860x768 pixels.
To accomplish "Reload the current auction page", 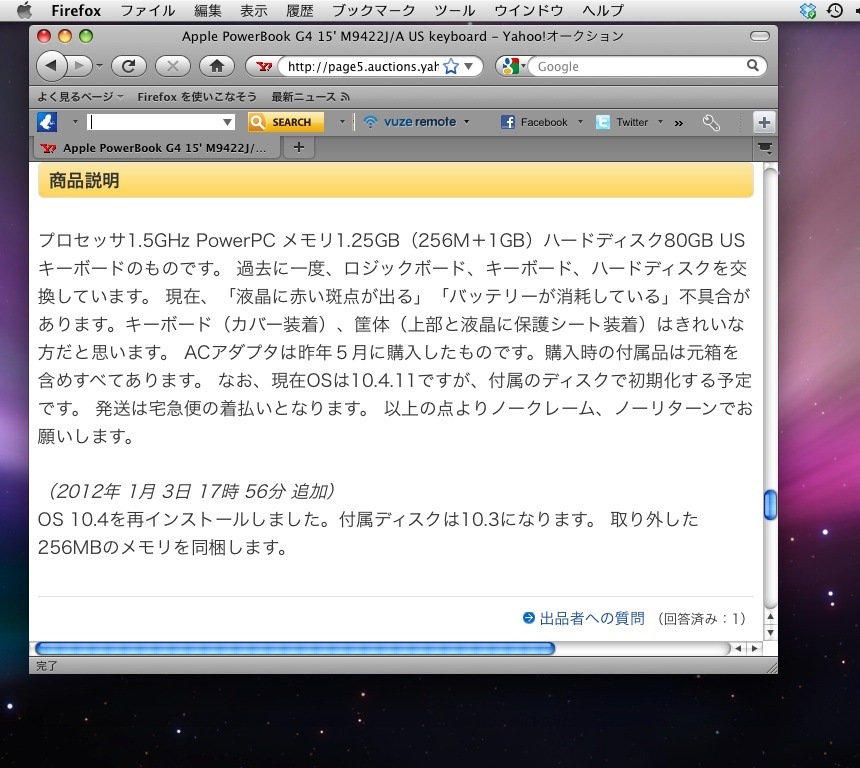I will [128, 66].
